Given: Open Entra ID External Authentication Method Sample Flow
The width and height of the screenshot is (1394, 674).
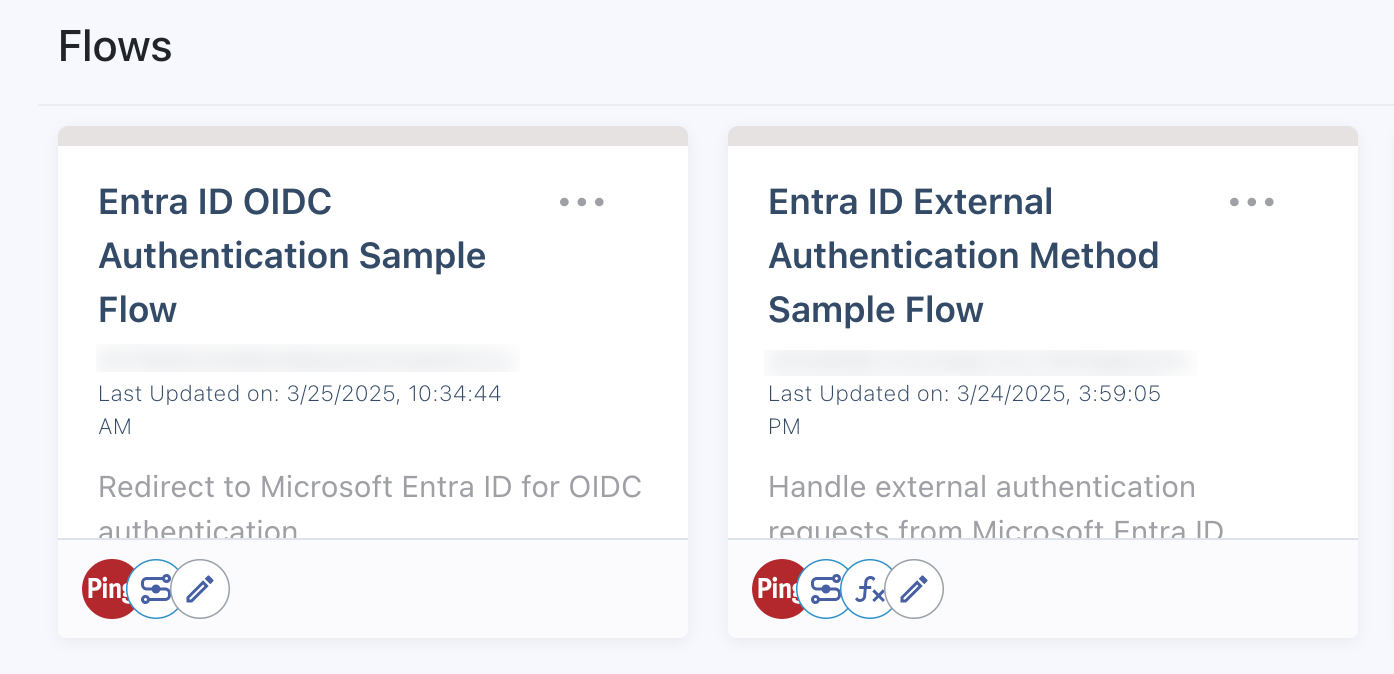Looking at the screenshot, I should pyautogui.click(x=963, y=256).
